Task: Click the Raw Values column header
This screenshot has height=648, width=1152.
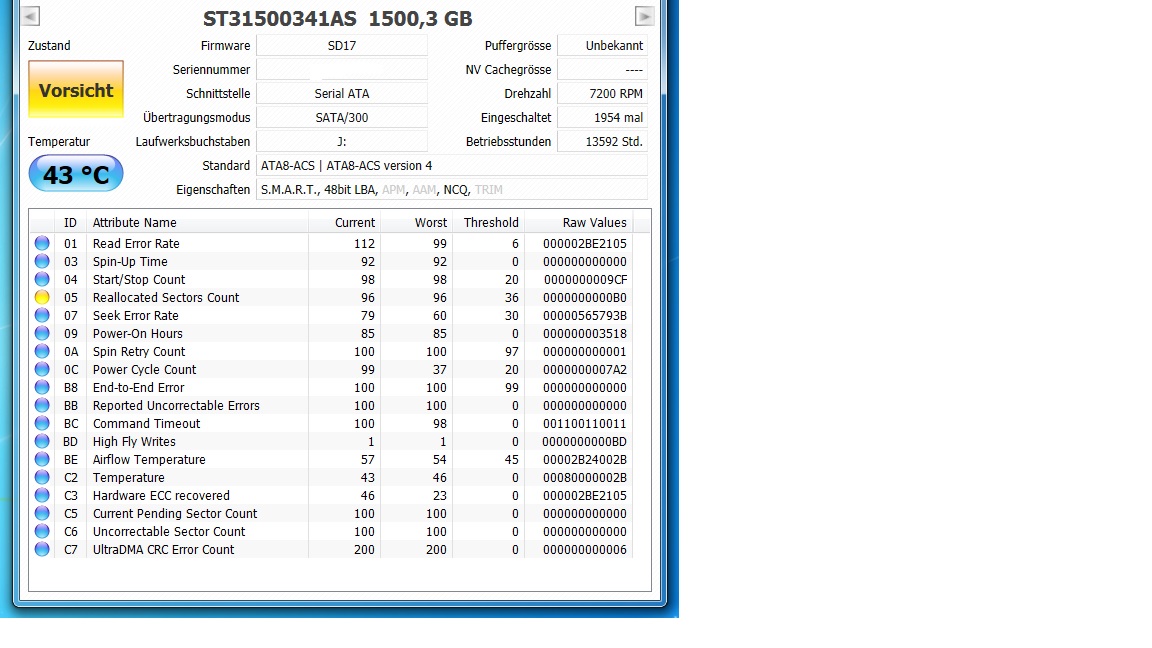Action: tap(579, 222)
